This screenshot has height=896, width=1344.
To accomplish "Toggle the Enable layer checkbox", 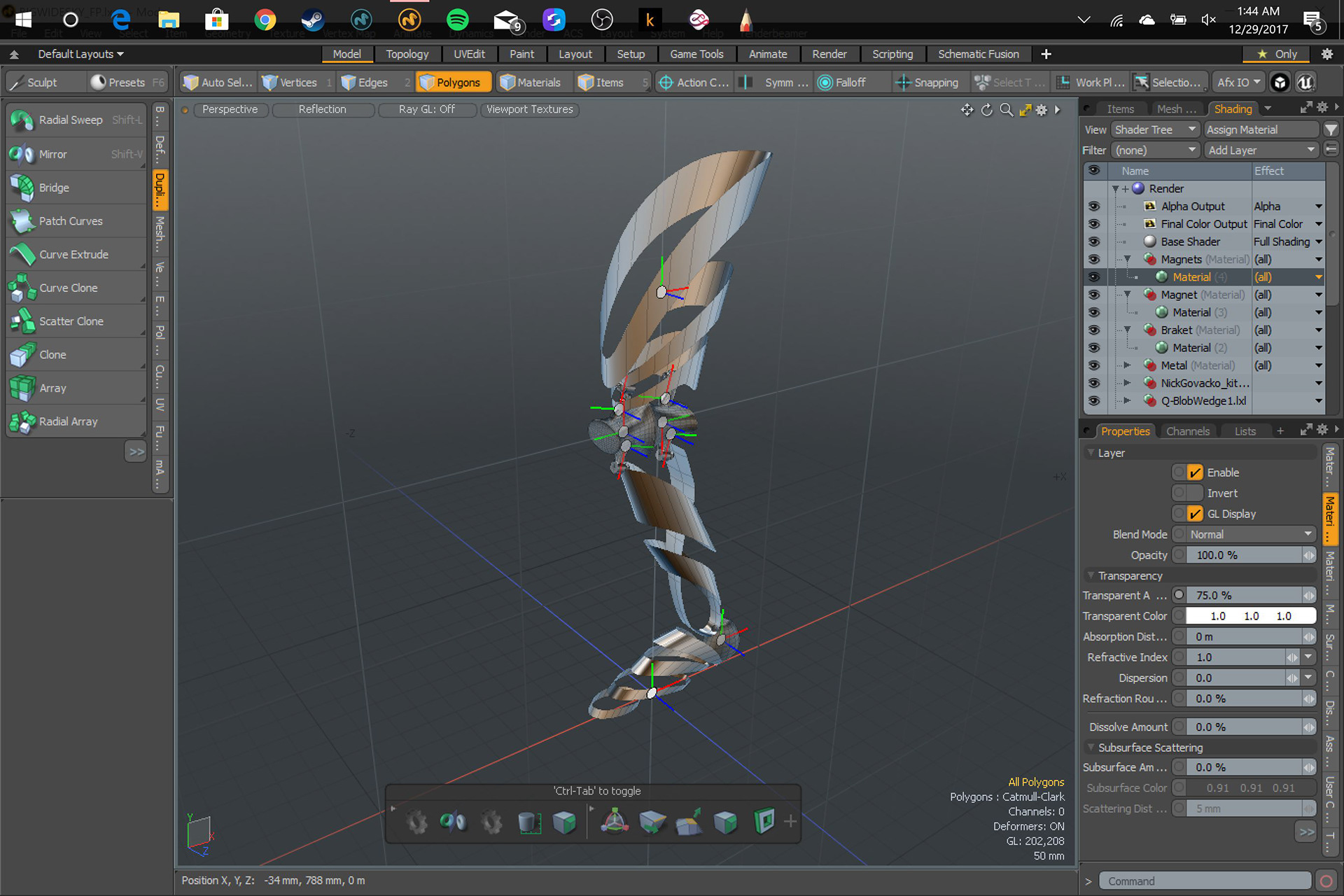I will (1195, 472).
